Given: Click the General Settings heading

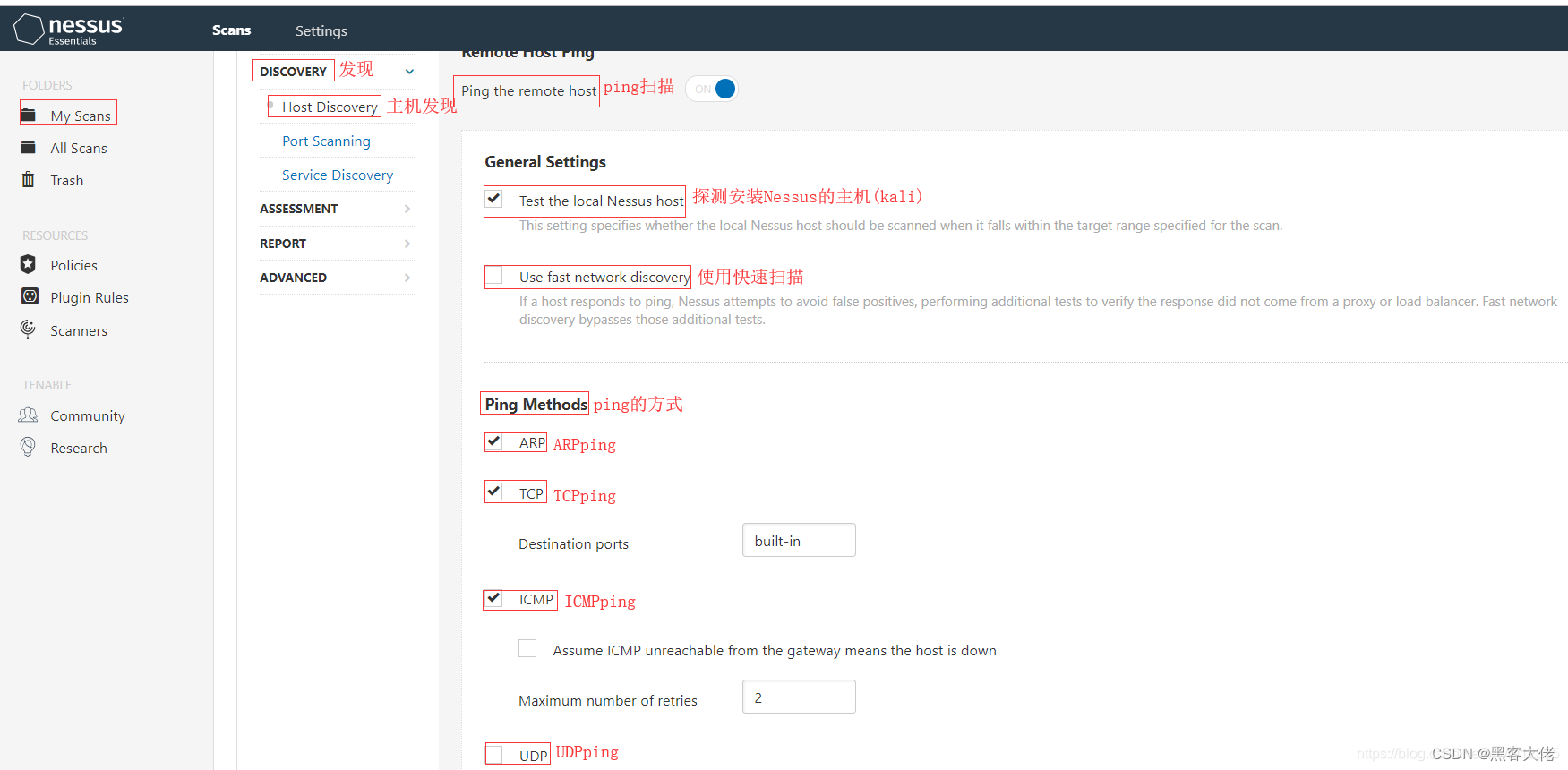Looking at the screenshot, I should coord(545,161).
